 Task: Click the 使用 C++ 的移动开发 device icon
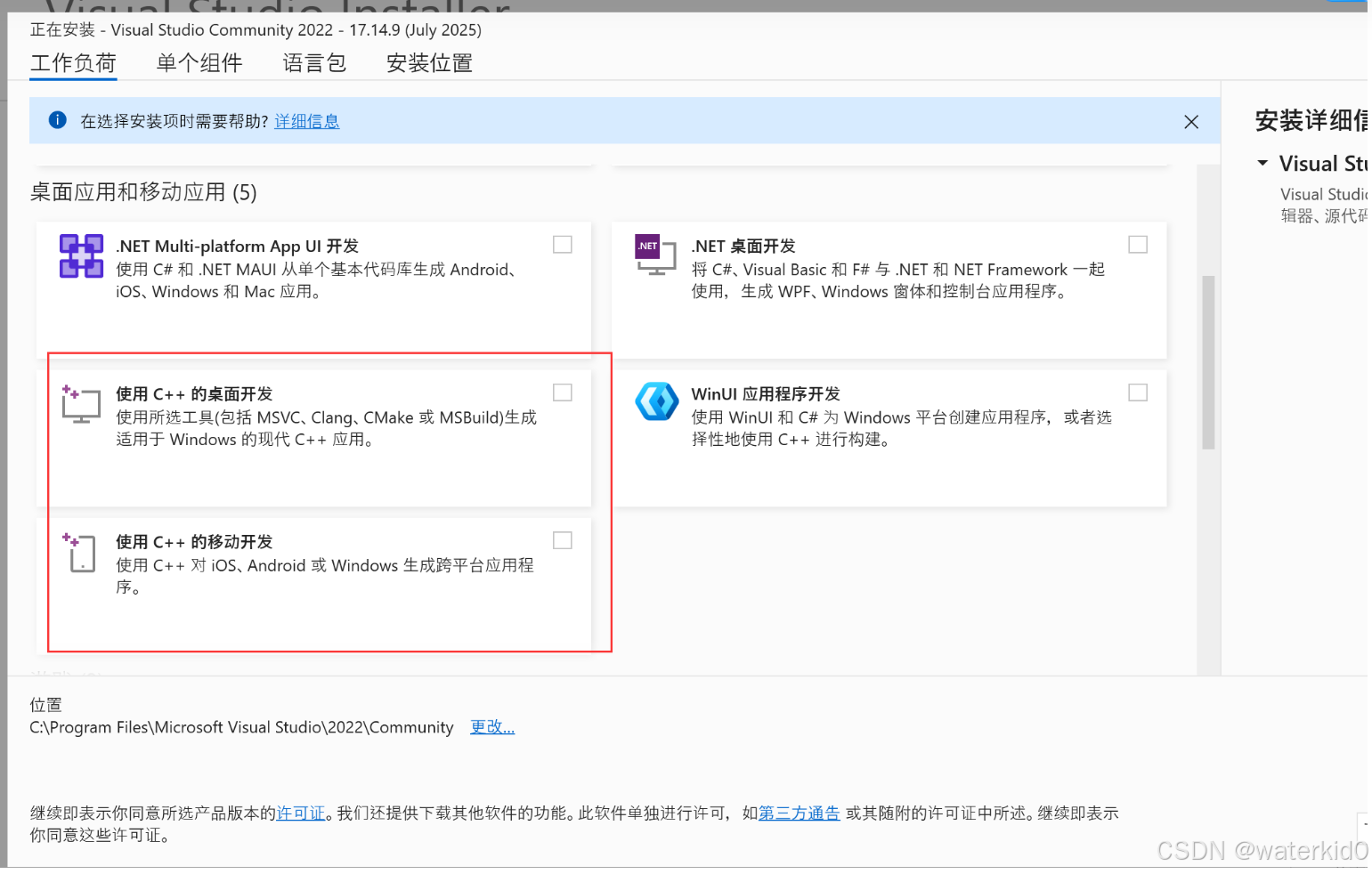tap(79, 552)
